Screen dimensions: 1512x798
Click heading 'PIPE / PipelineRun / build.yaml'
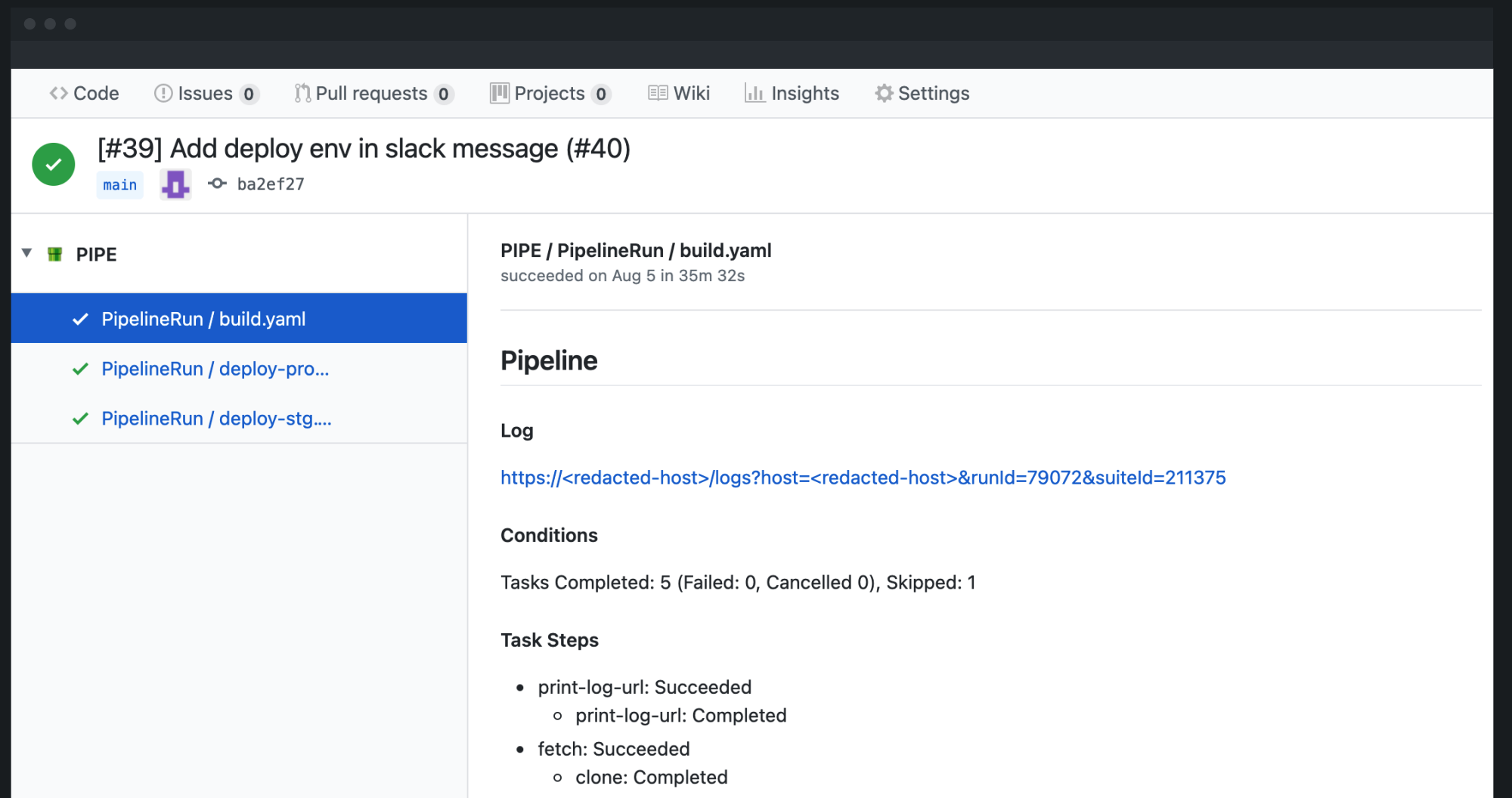pos(636,250)
